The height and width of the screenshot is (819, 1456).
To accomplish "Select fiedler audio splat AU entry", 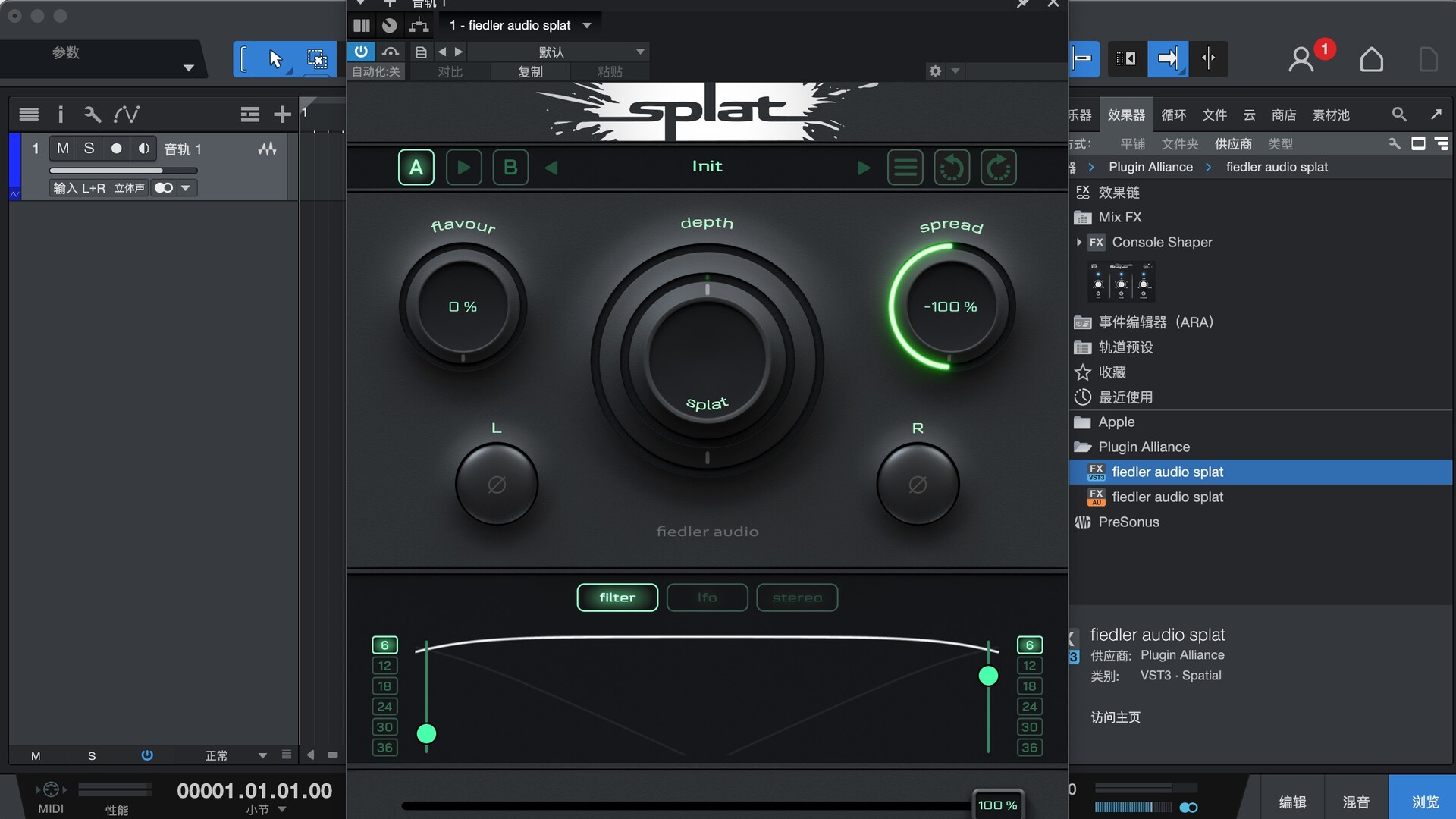I will coord(1167,497).
